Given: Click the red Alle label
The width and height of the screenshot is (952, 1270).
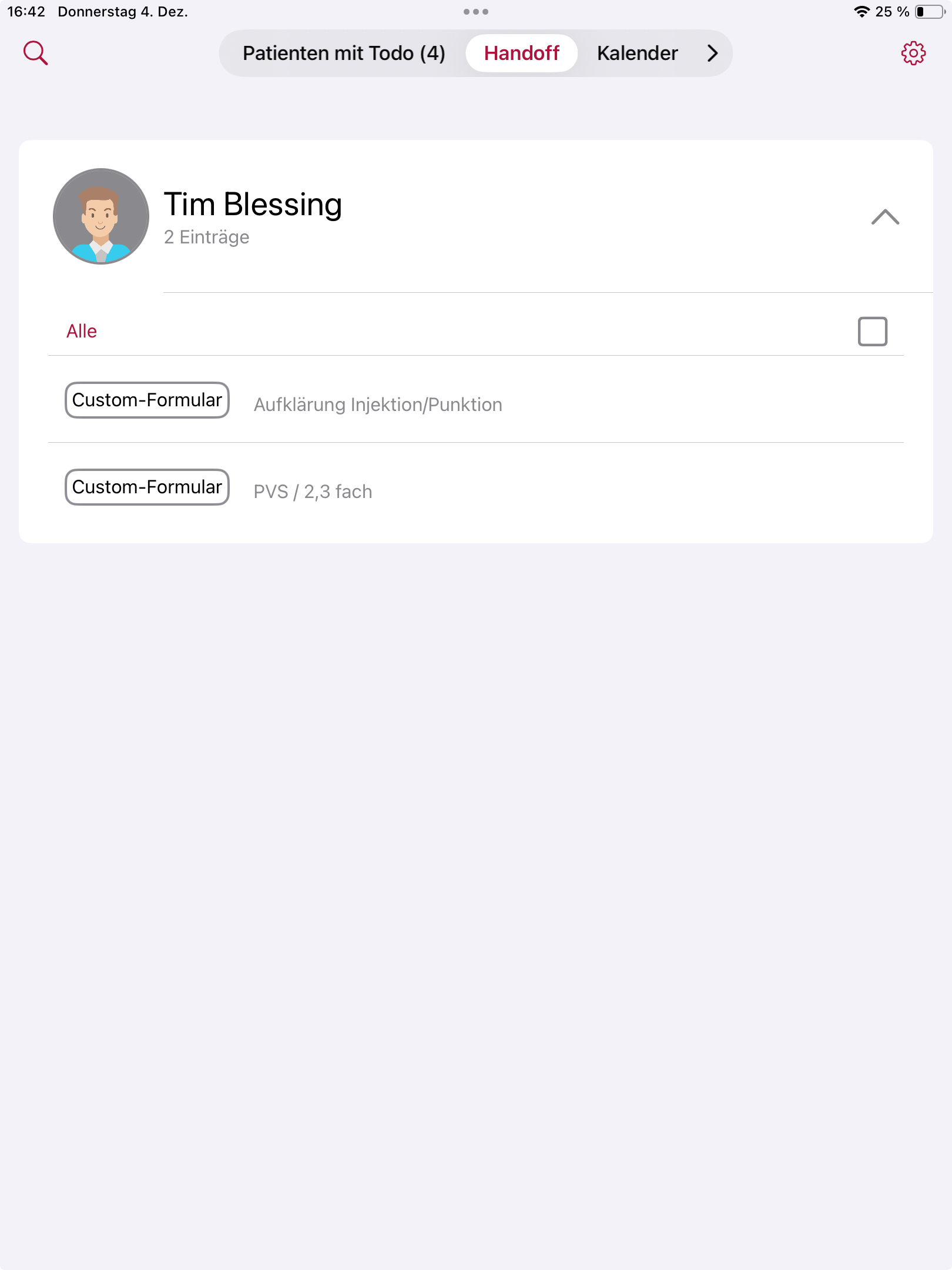Looking at the screenshot, I should pyautogui.click(x=82, y=331).
